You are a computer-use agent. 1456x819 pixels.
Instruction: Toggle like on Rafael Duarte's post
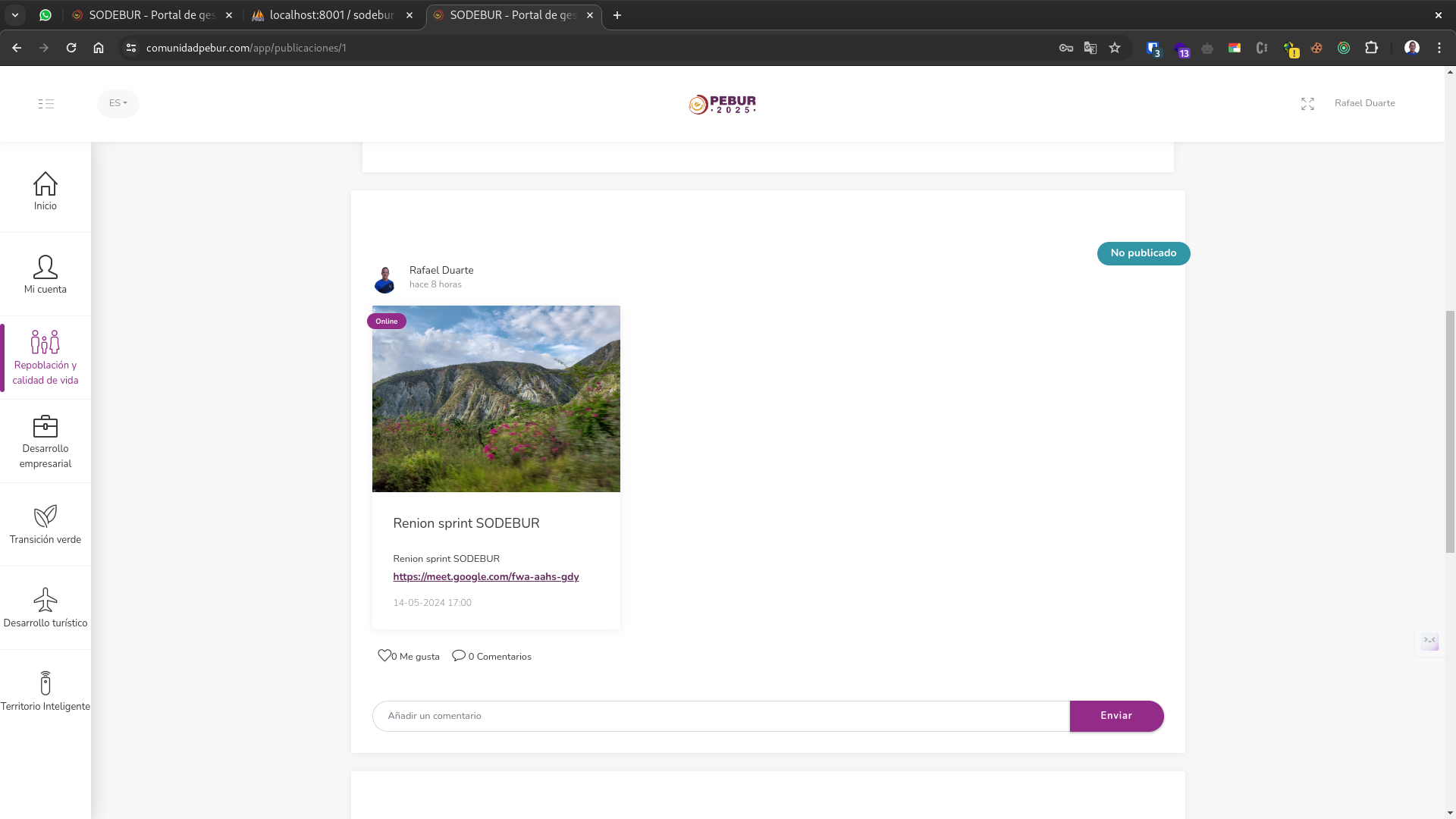(385, 655)
